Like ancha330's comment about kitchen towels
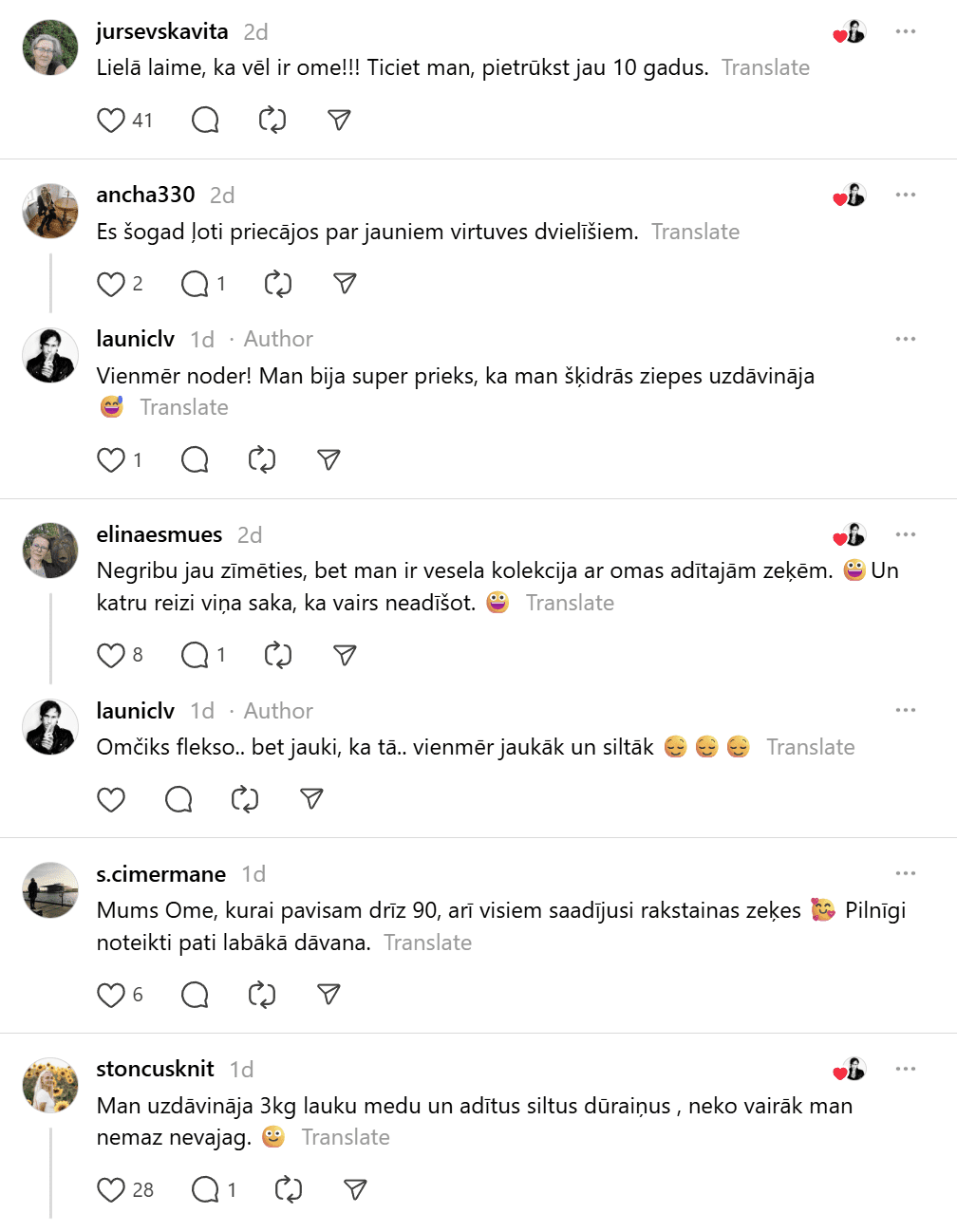Screen dimensions: 957x1232 pyautogui.click(x=111, y=284)
